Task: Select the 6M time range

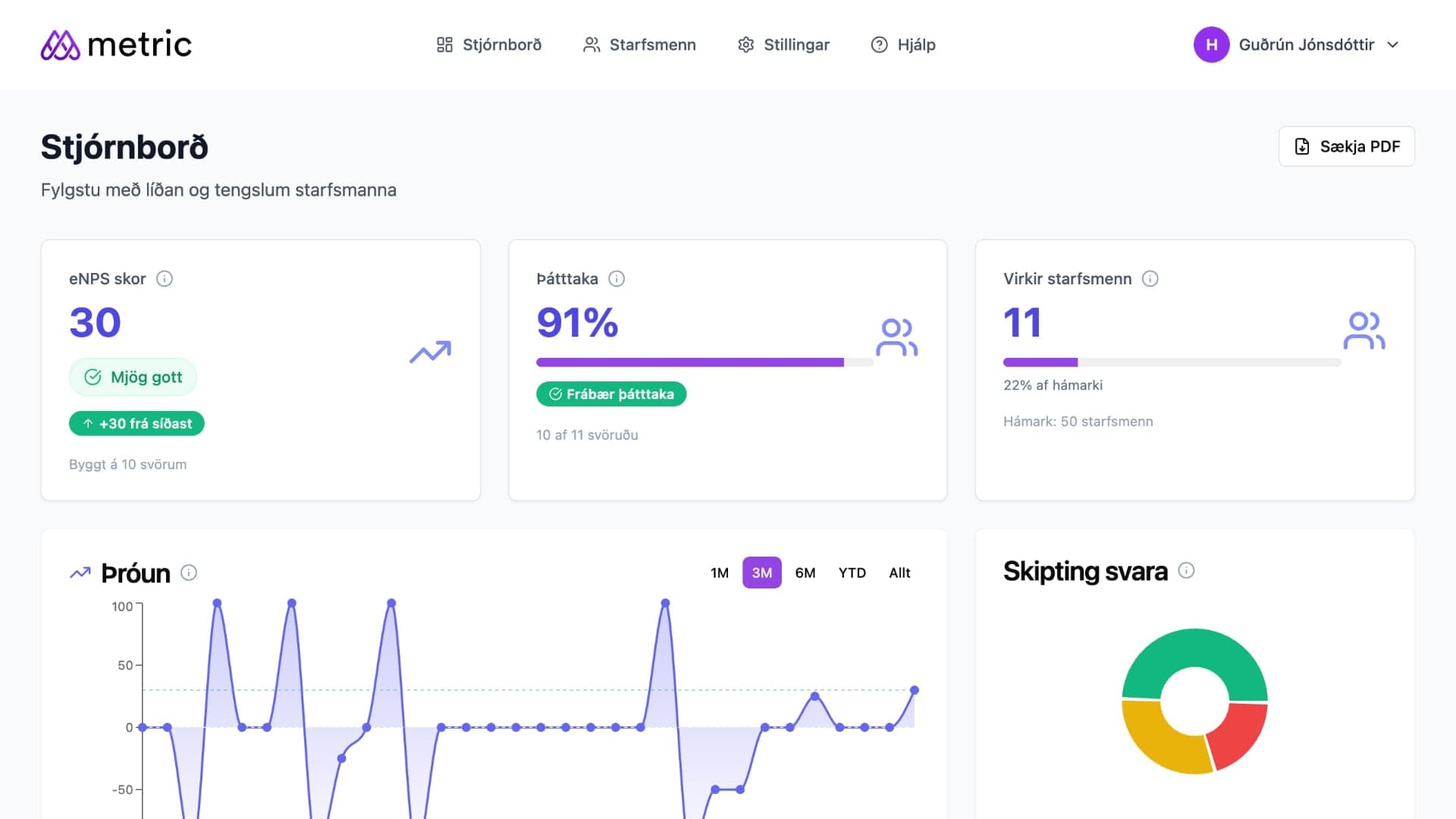Action: 805,573
